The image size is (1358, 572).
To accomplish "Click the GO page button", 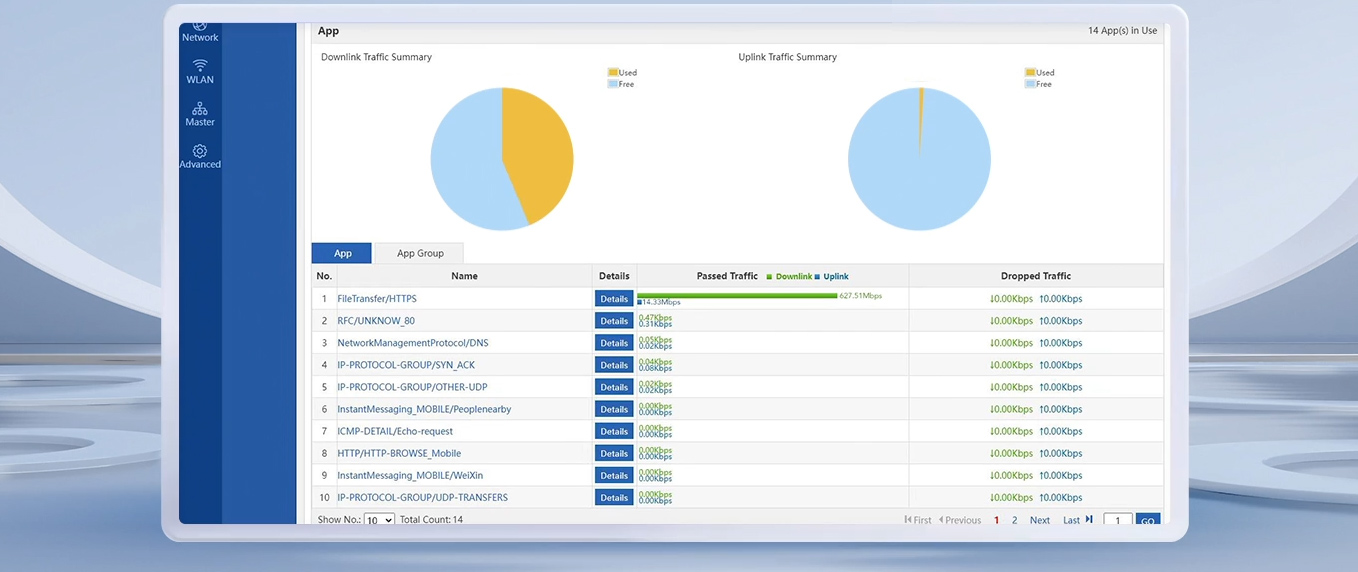I will 1148,520.
